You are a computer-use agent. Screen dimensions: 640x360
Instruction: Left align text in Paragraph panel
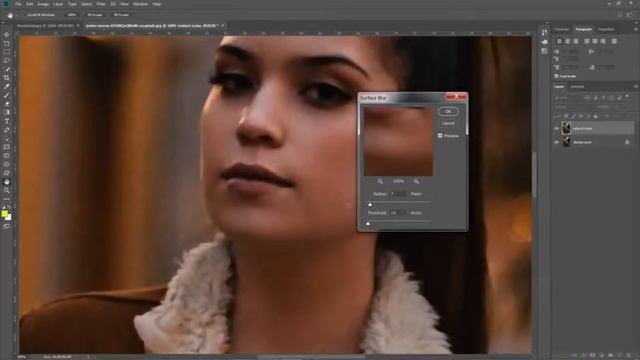[559, 41]
